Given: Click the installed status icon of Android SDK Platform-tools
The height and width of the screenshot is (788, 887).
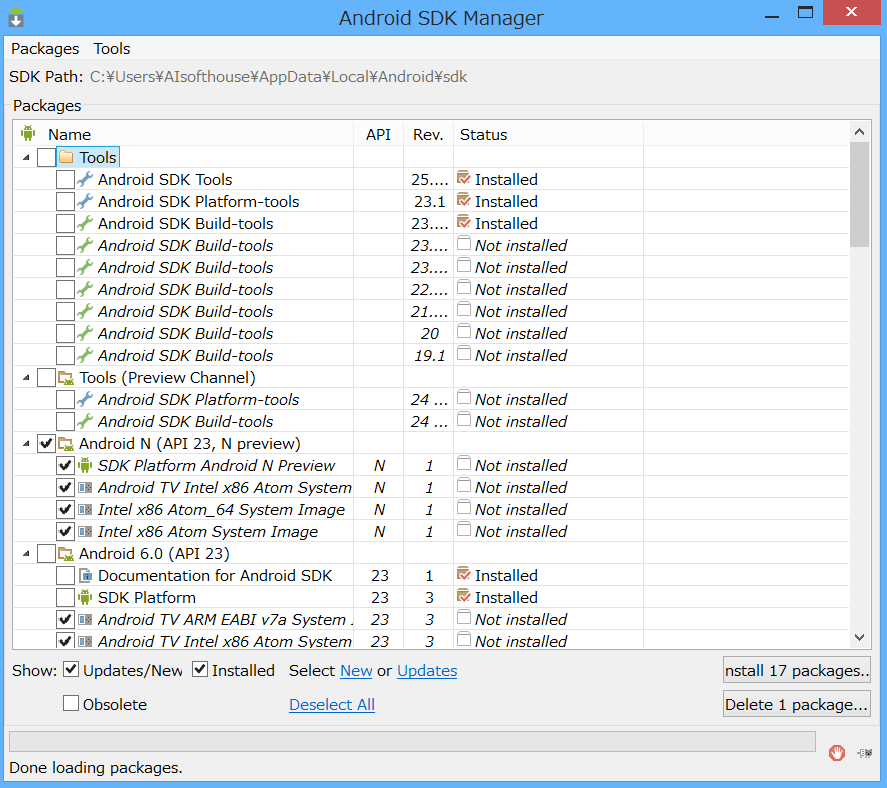Looking at the screenshot, I should click(464, 200).
